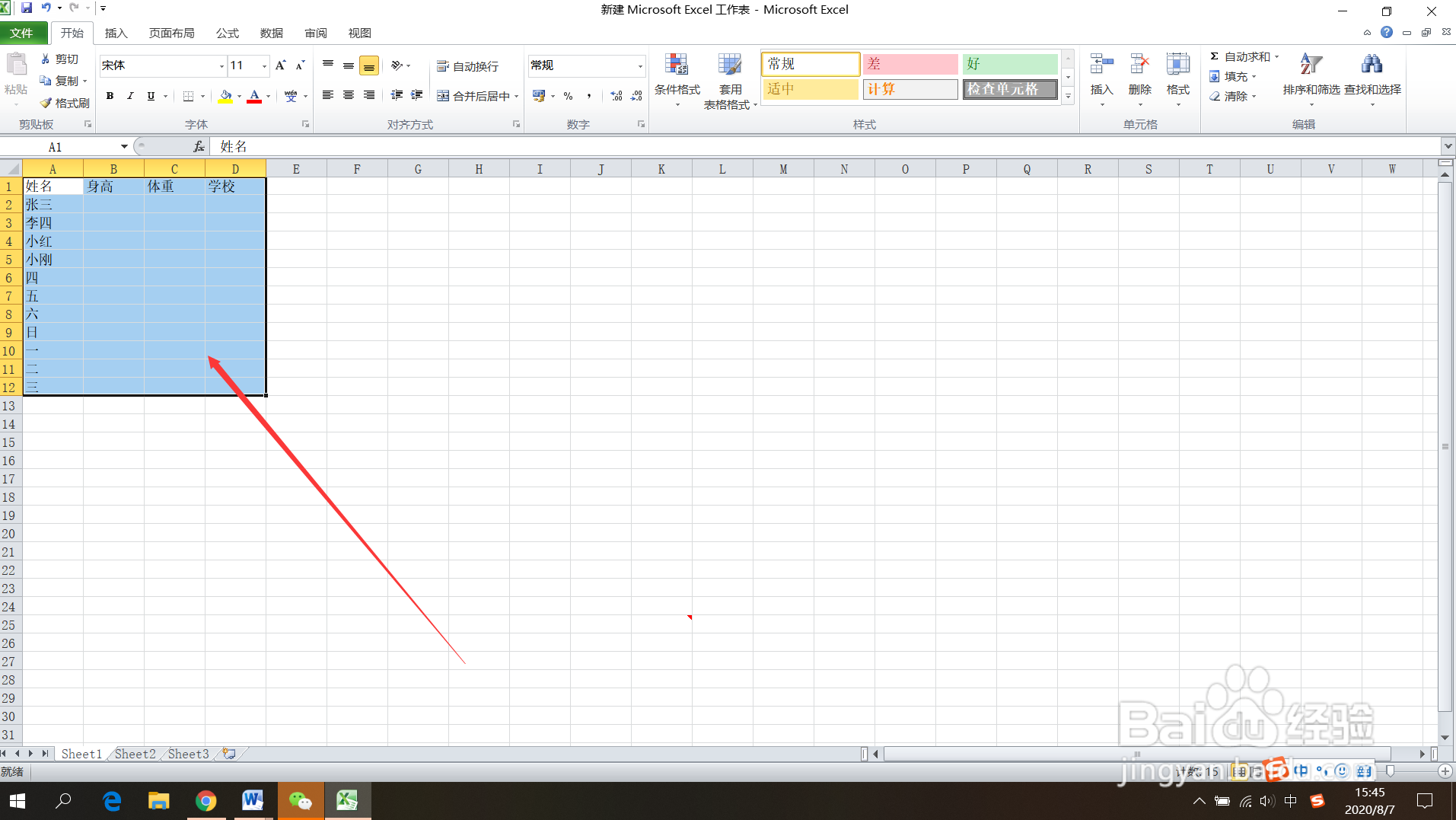Apply the yellow fill color bucket
The height and width of the screenshot is (820, 1456).
(225, 96)
